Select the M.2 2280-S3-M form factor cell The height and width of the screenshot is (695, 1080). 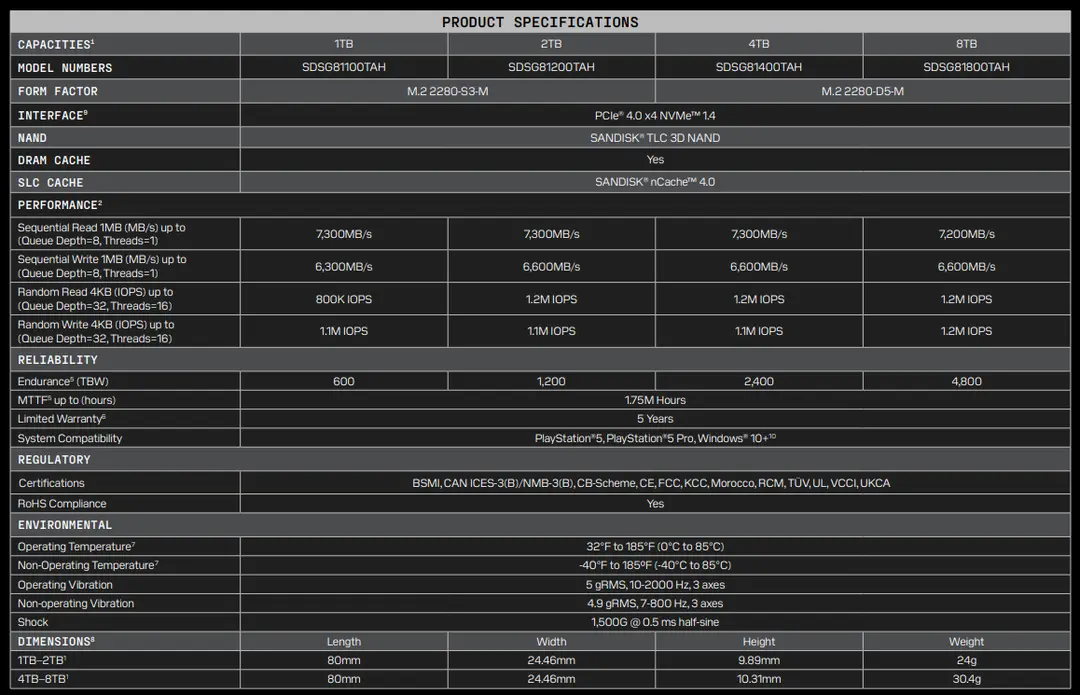click(448, 91)
